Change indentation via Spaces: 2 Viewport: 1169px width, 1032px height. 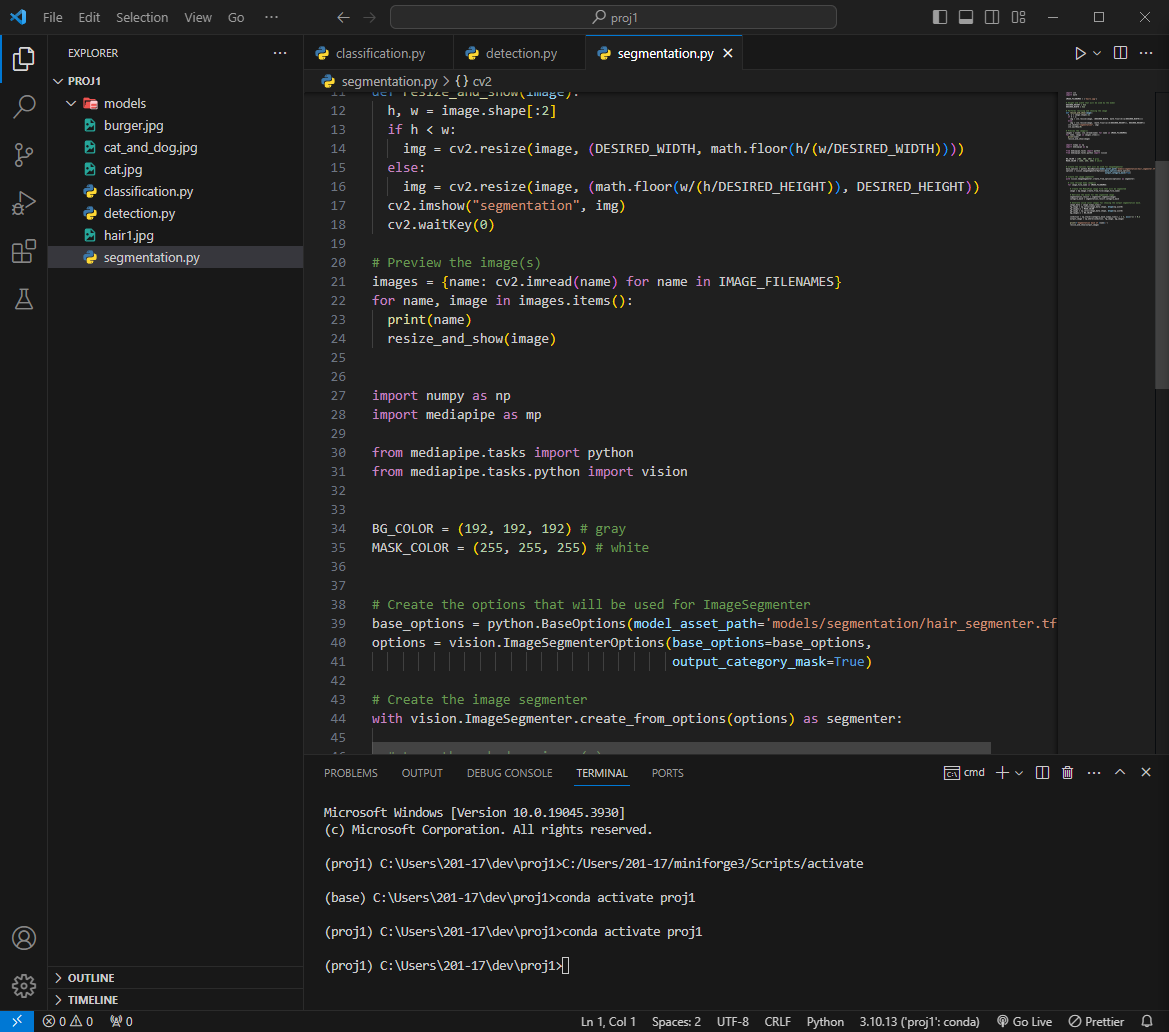(676, 1022)
